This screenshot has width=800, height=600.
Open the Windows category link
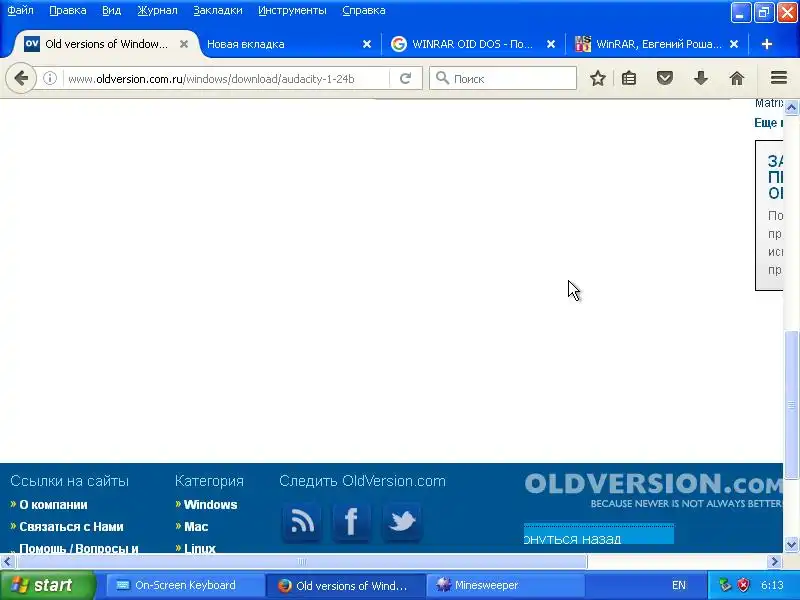point(210,505)
